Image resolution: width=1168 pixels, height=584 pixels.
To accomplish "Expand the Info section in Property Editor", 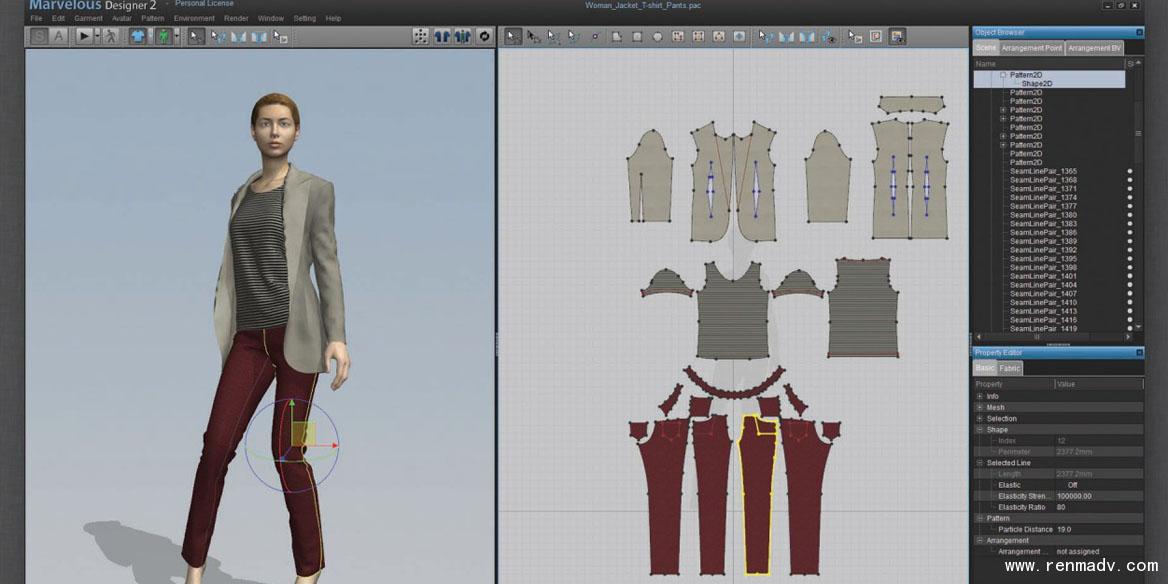I will [x=980, y=397].
